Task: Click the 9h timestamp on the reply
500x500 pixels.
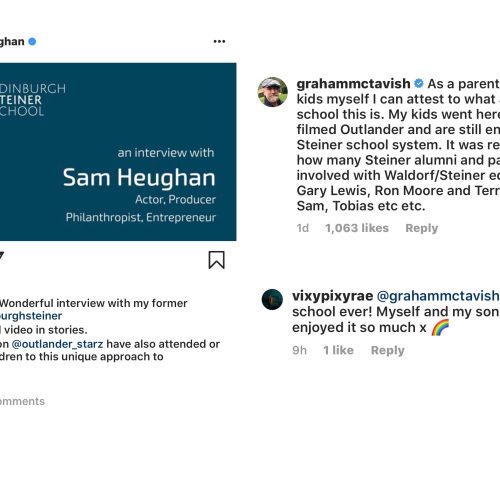Action: (x=299, y=350)
